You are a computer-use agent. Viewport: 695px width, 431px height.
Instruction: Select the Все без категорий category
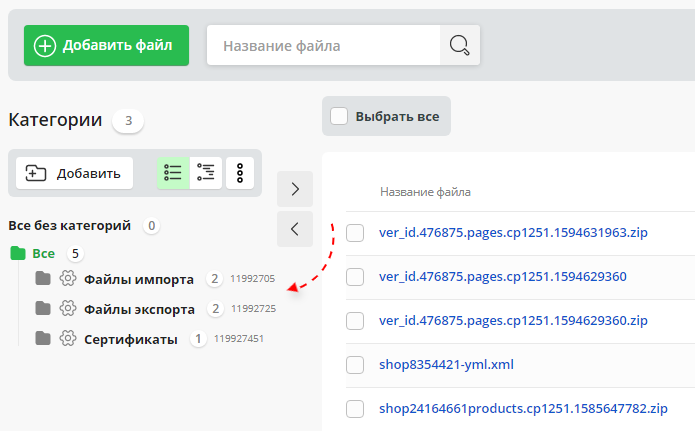(70, 225)
